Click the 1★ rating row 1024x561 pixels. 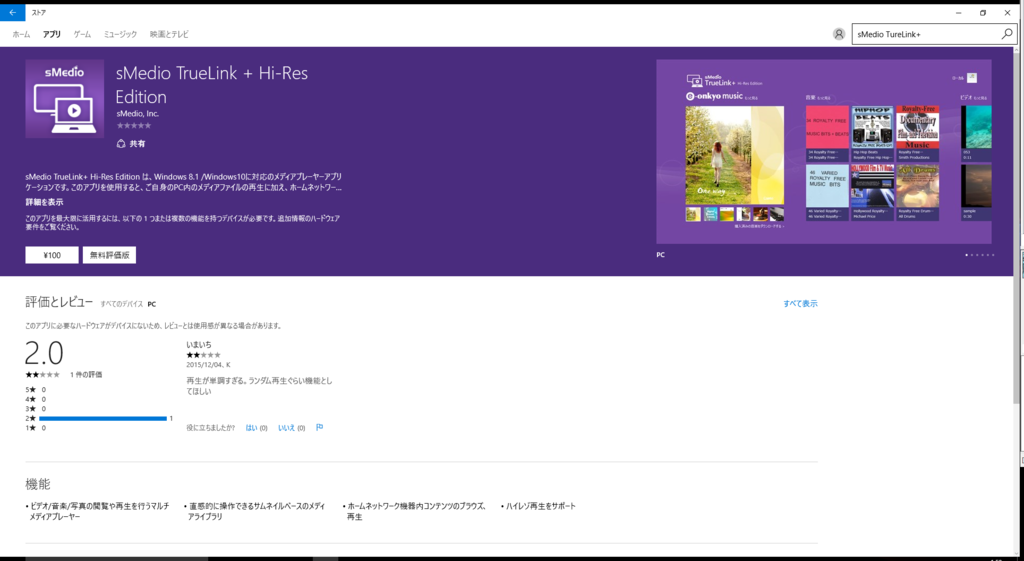click(x=35, y=428)
